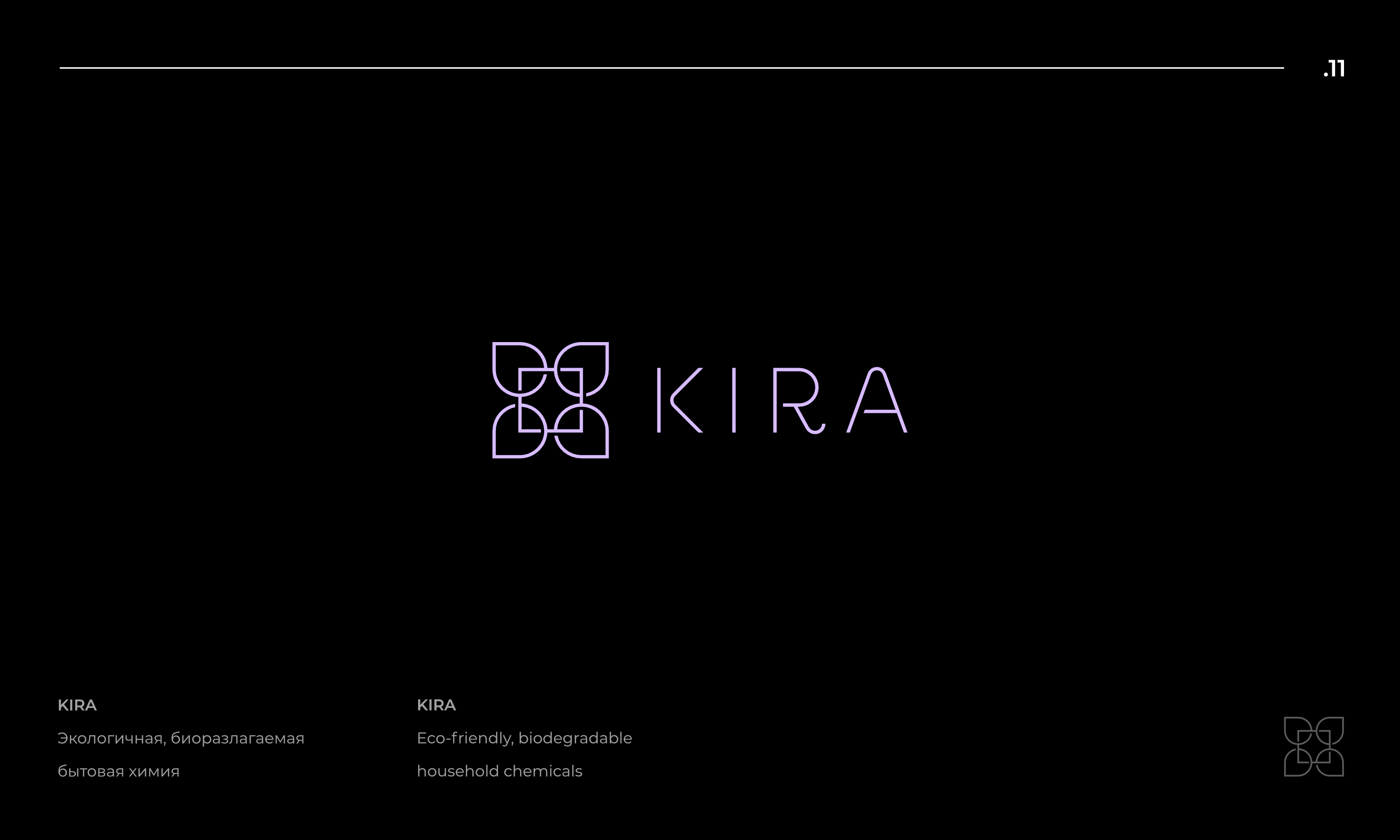Click the small gray emblem in the corner

1313,747
